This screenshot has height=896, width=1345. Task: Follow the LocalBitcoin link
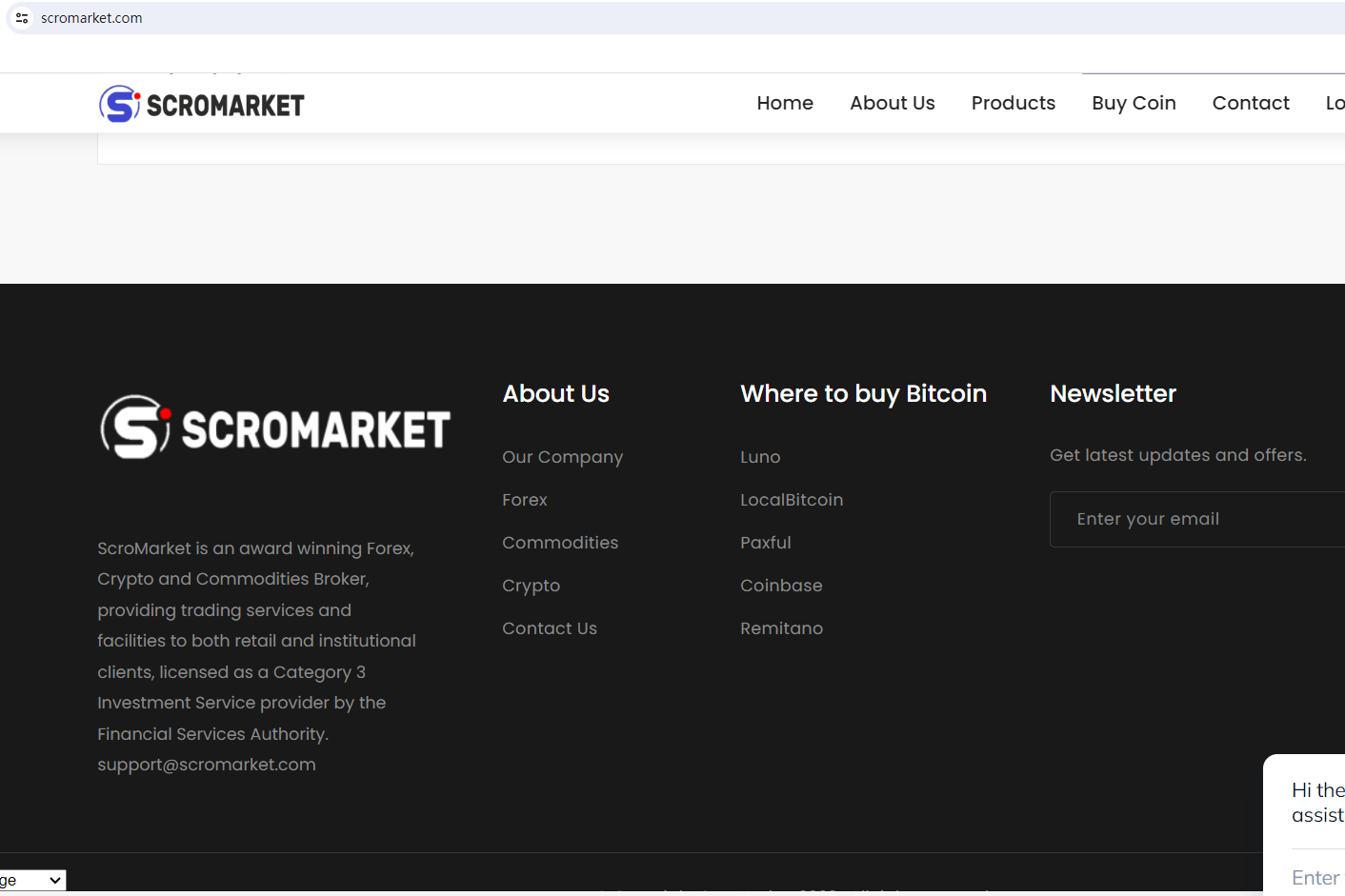coord(792,500)
